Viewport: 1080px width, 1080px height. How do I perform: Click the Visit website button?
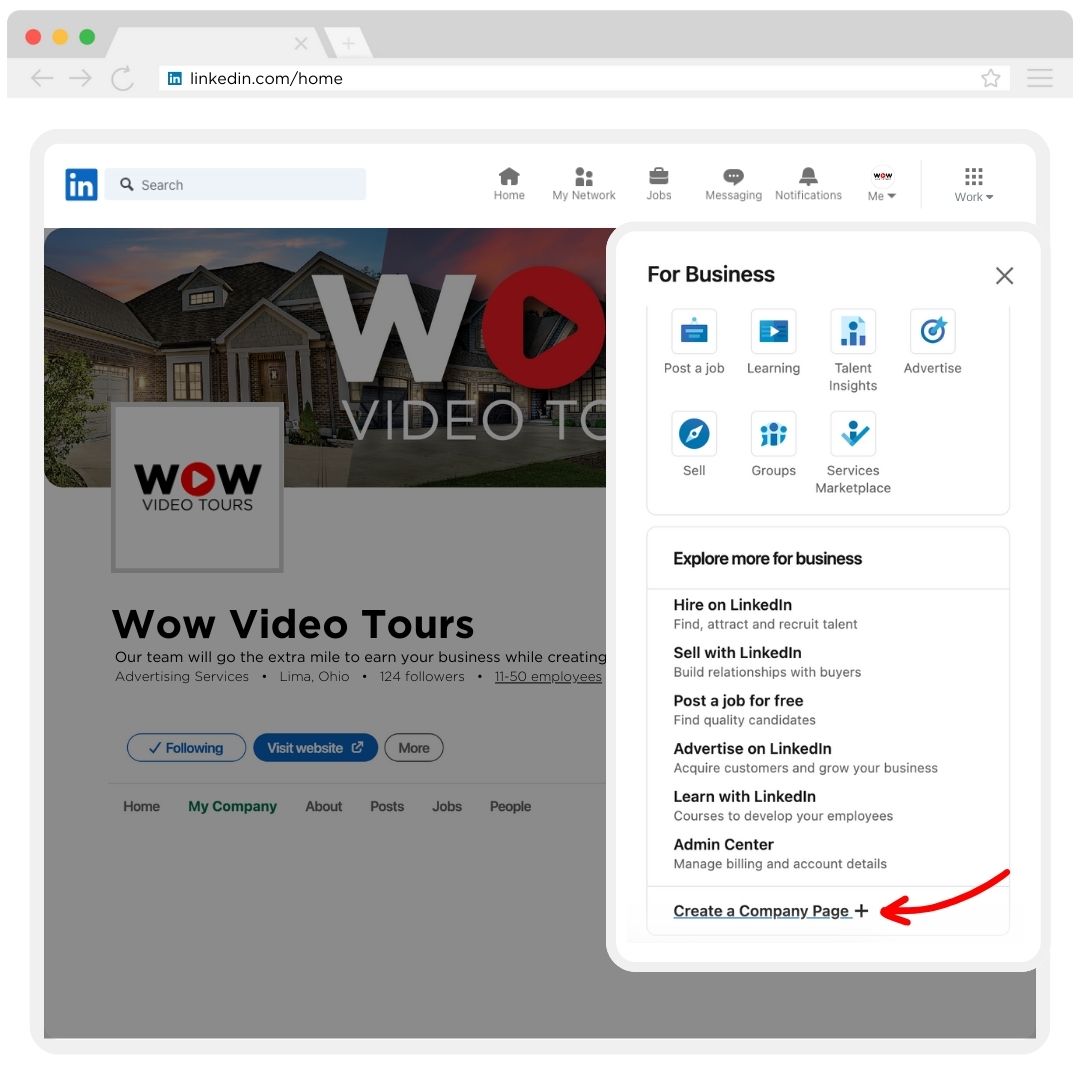coord(315,747)
